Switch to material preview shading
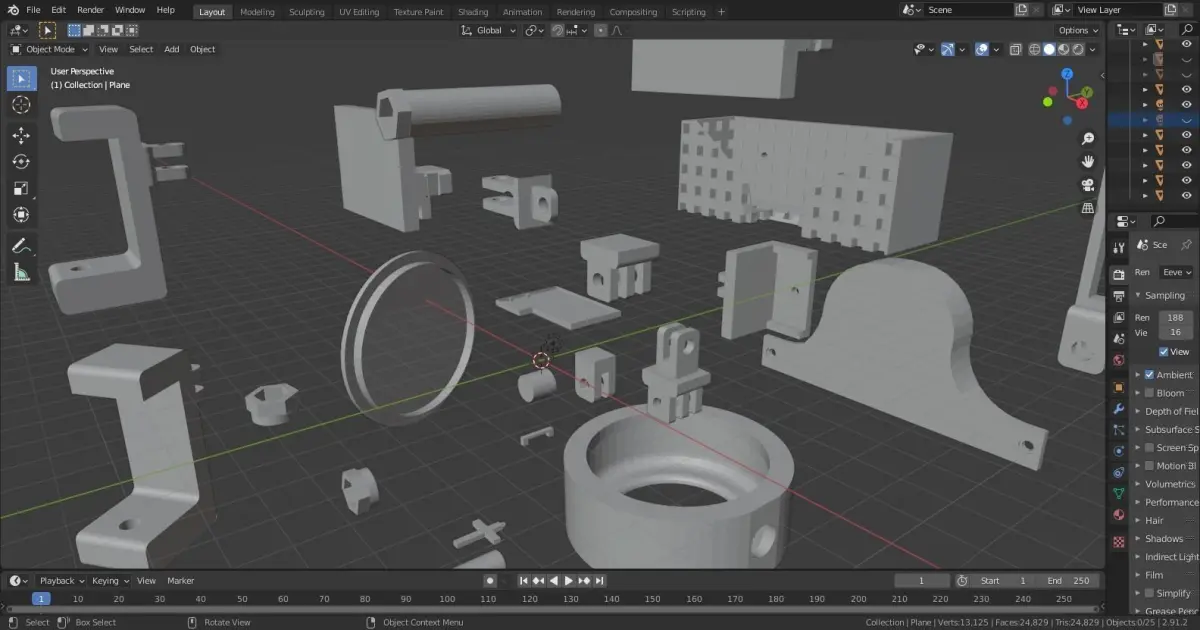1200x630 pixels. (x=1064, y=49)
